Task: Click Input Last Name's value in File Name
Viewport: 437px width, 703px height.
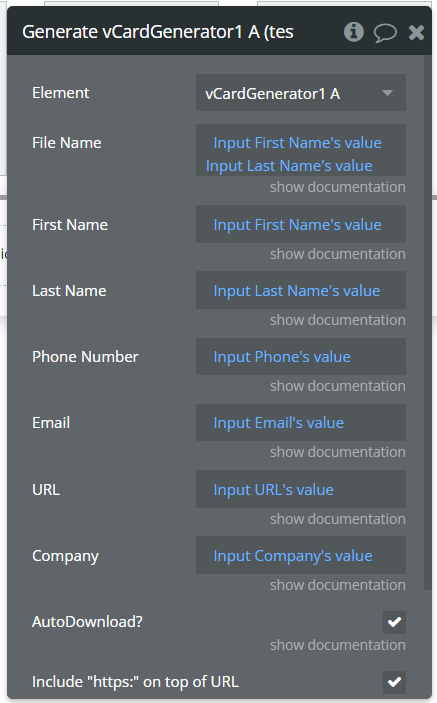Action: click(289, 165)
